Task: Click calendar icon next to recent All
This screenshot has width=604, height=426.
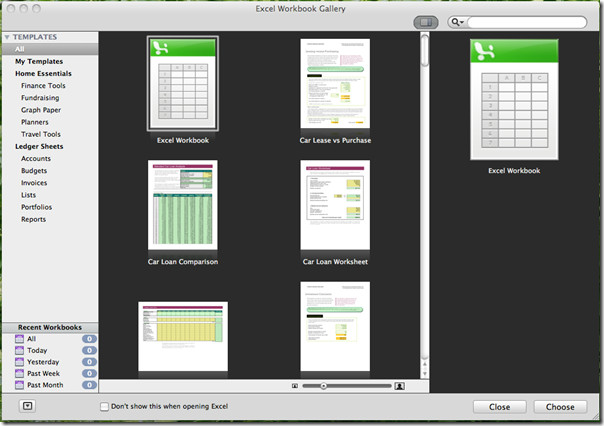Action: click(x=19, y=339)
